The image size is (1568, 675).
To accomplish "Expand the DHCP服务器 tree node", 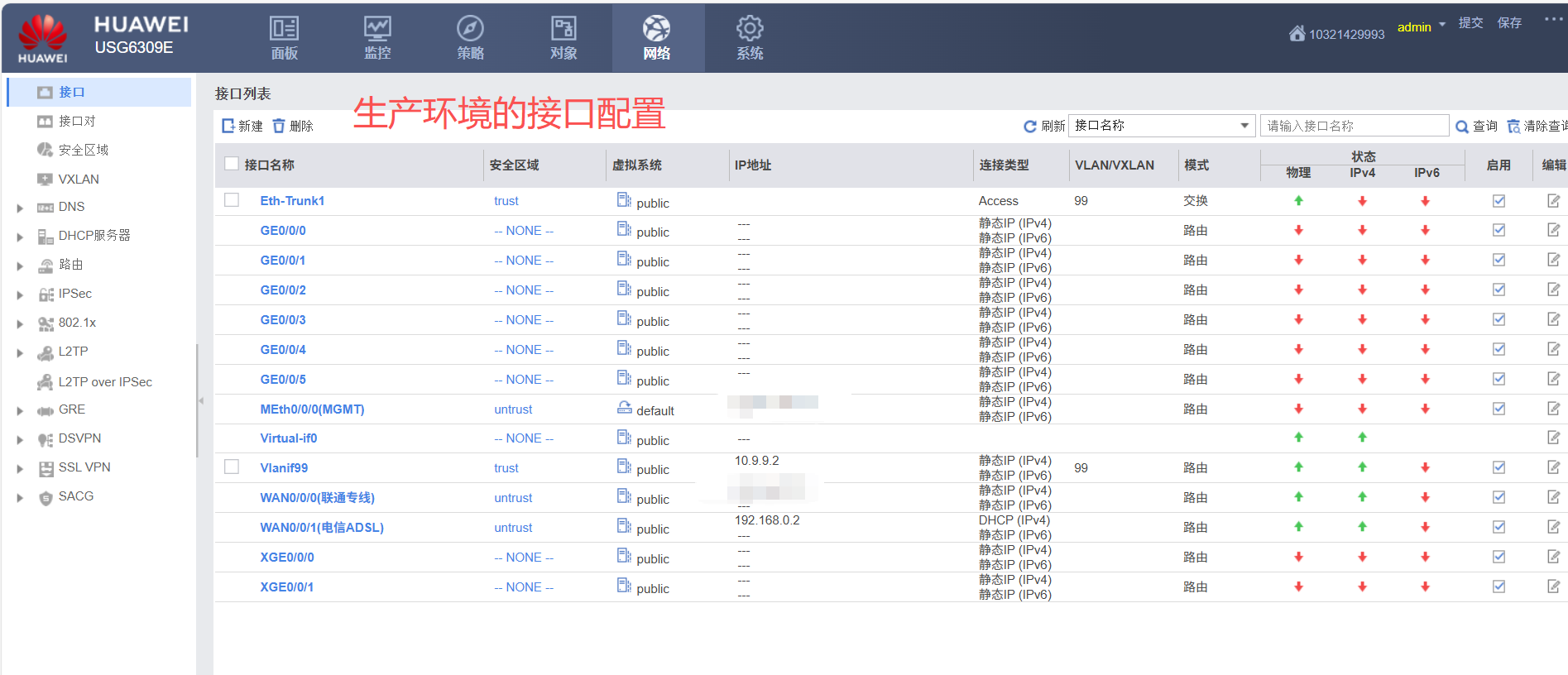I will pos(20,237).
